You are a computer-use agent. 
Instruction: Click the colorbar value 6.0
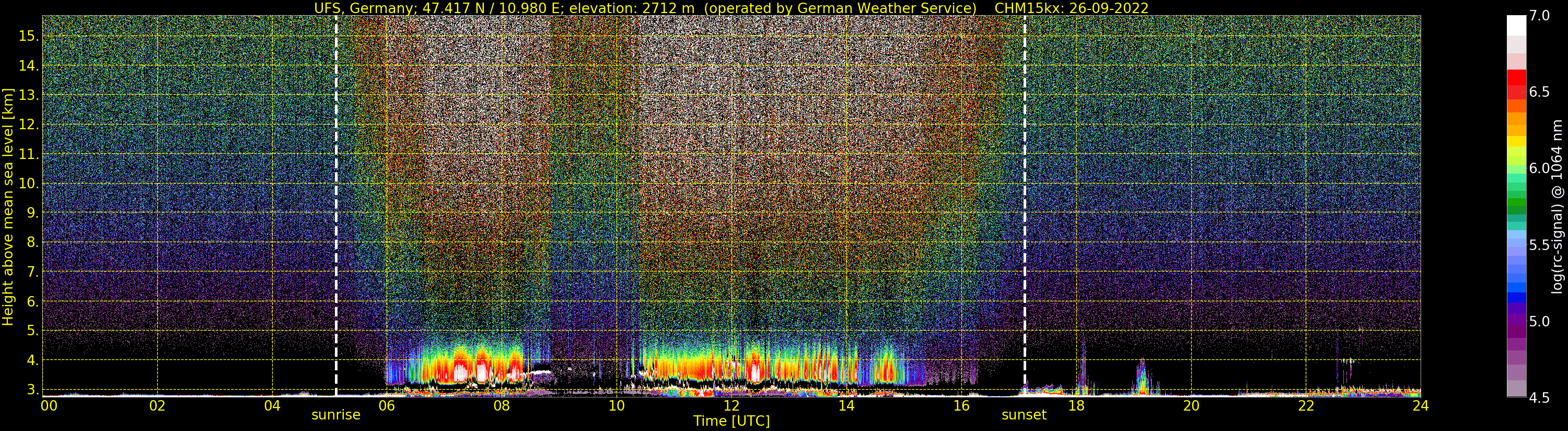(x=1539, y=168)
